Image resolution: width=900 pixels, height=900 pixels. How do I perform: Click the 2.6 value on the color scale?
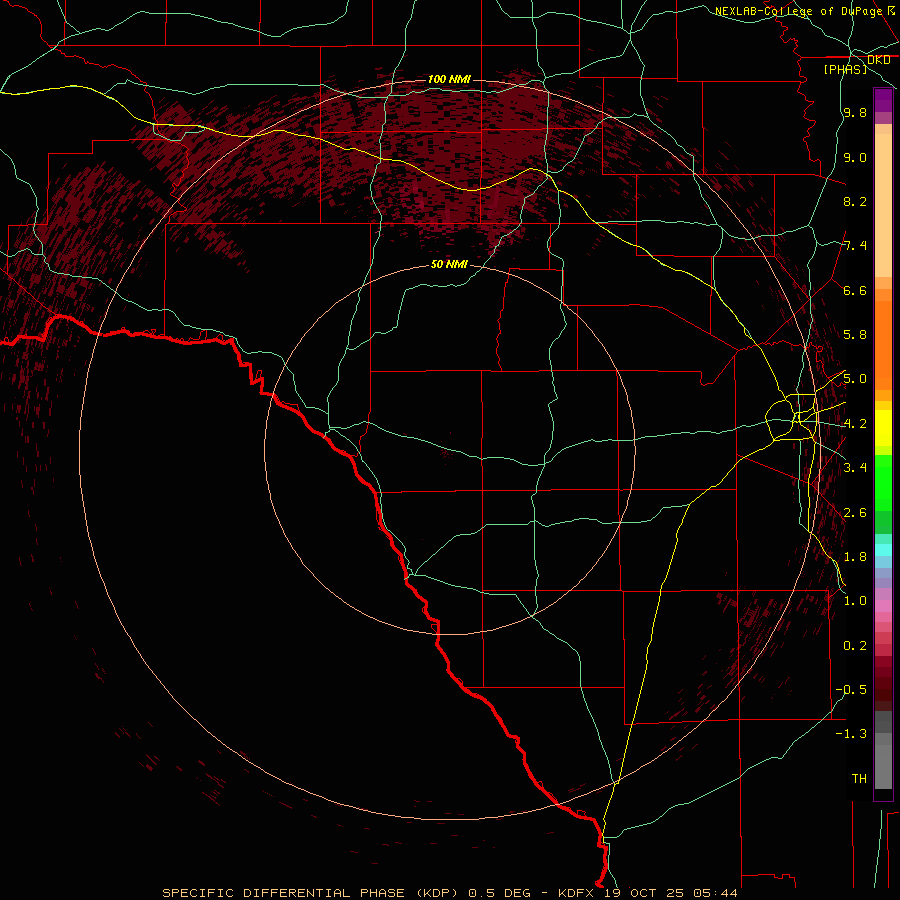point(855,512)
